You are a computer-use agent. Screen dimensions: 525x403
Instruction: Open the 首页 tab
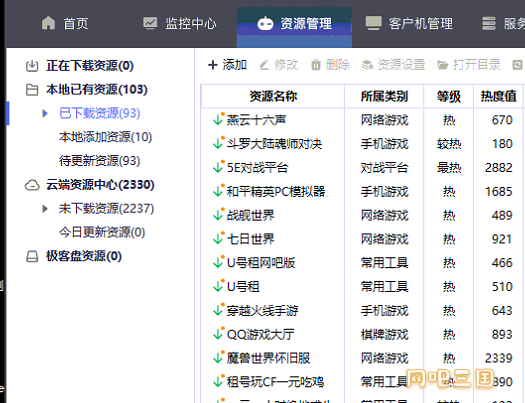point(65,23)
